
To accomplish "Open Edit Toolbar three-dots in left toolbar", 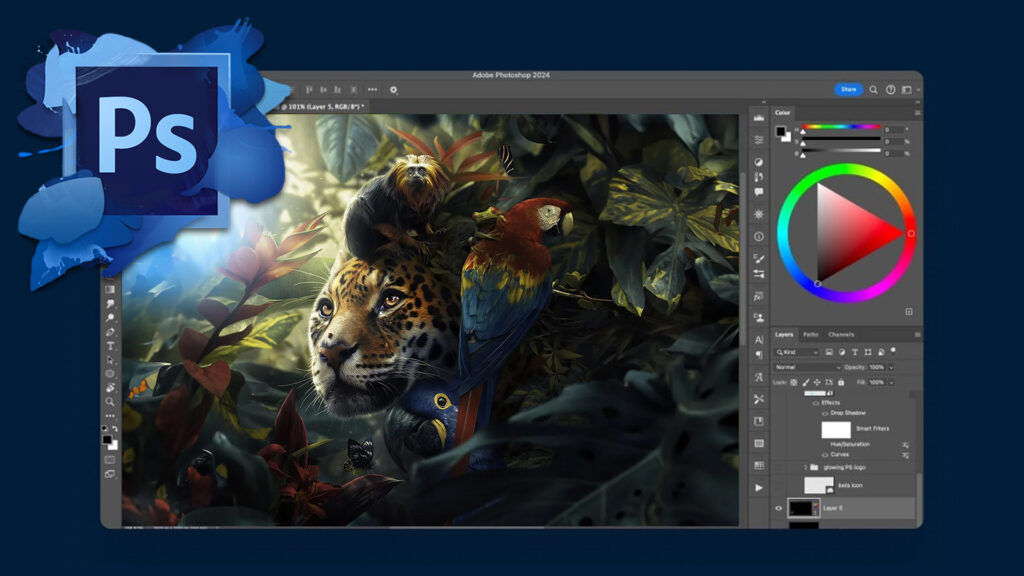I will click(110, 416).
